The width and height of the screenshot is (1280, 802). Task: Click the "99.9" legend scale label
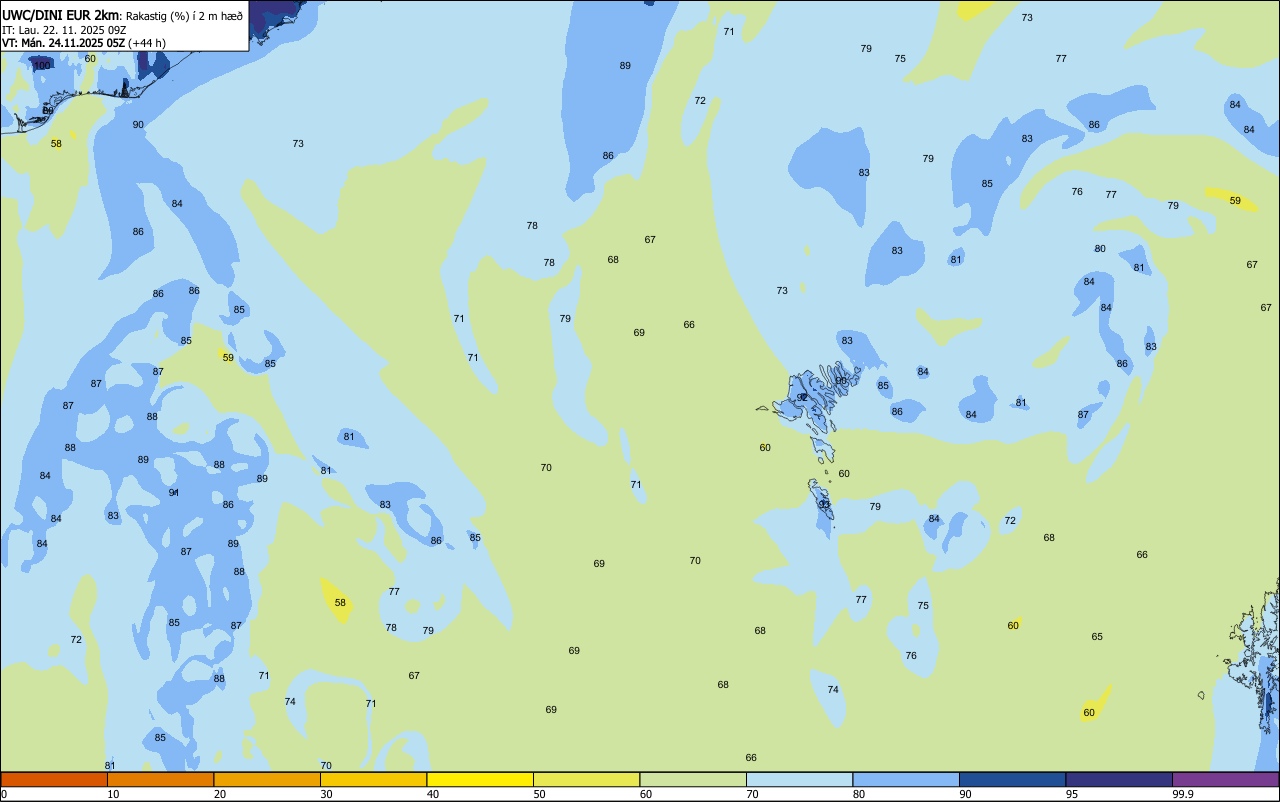pyautogui.click(x=1183, y=794)
